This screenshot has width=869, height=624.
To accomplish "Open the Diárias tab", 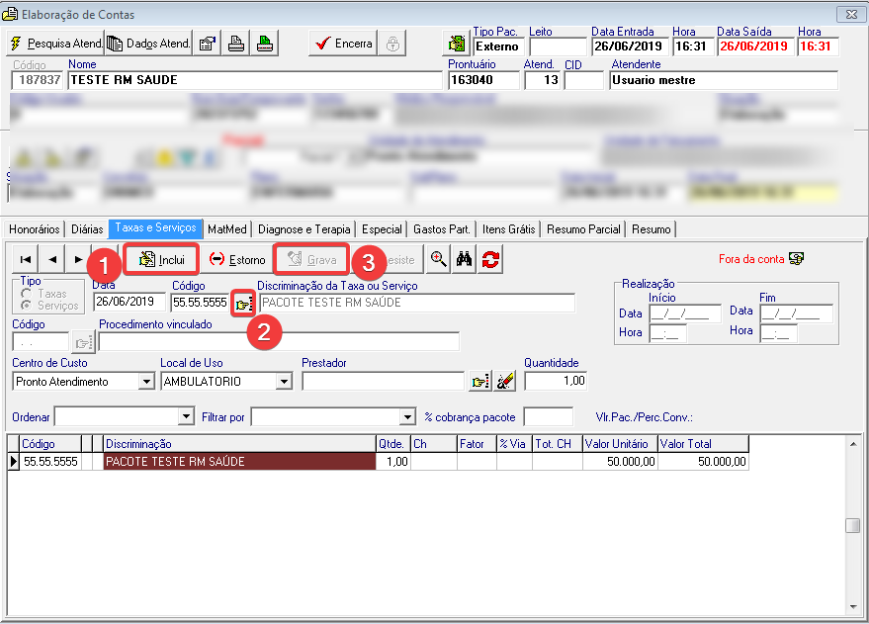I will [x=87, y=229].
